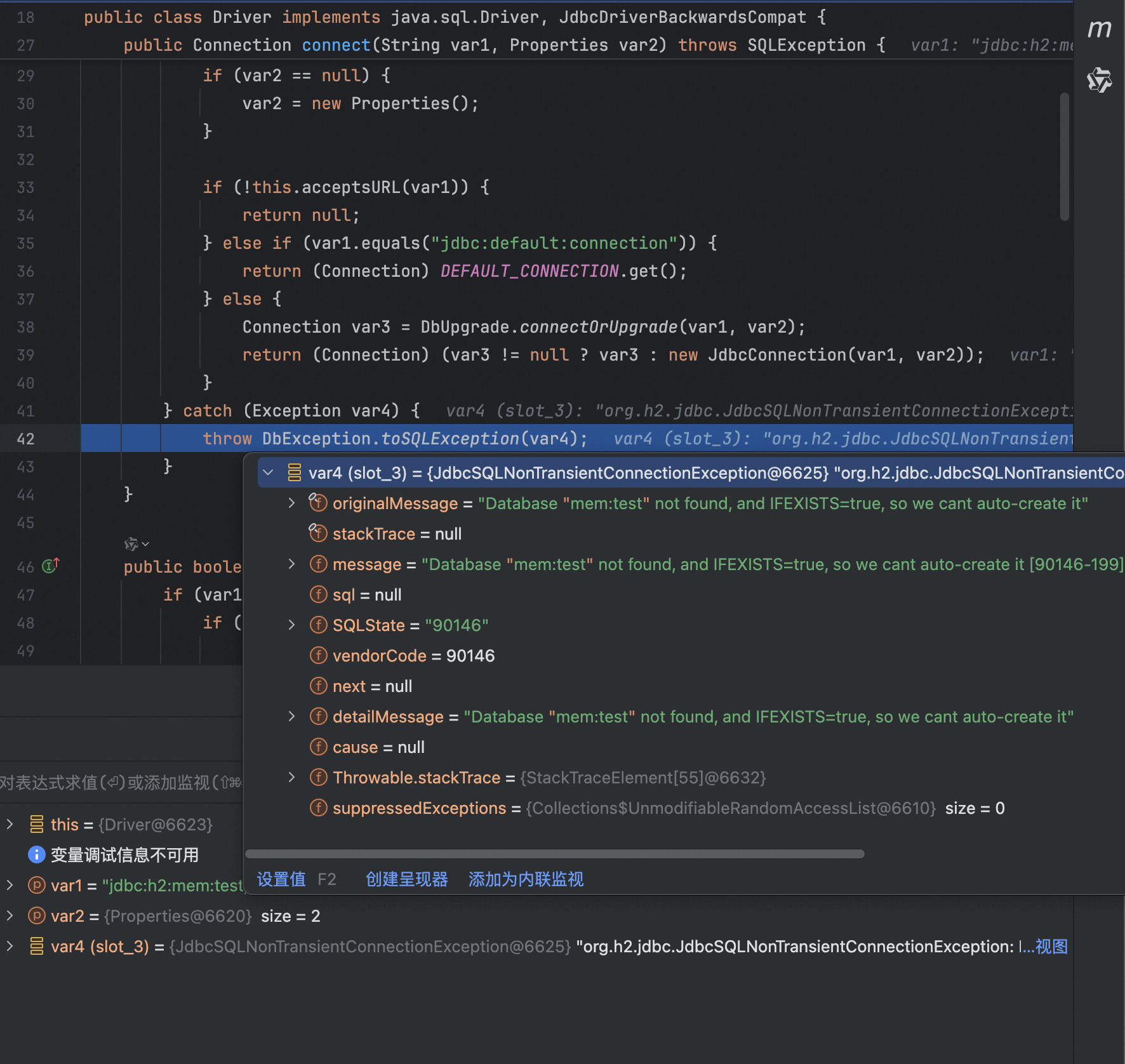Expand var4 (slot_3) in the Variables panel
This screenshot has width=1125, height=1064.
(10, 946)
